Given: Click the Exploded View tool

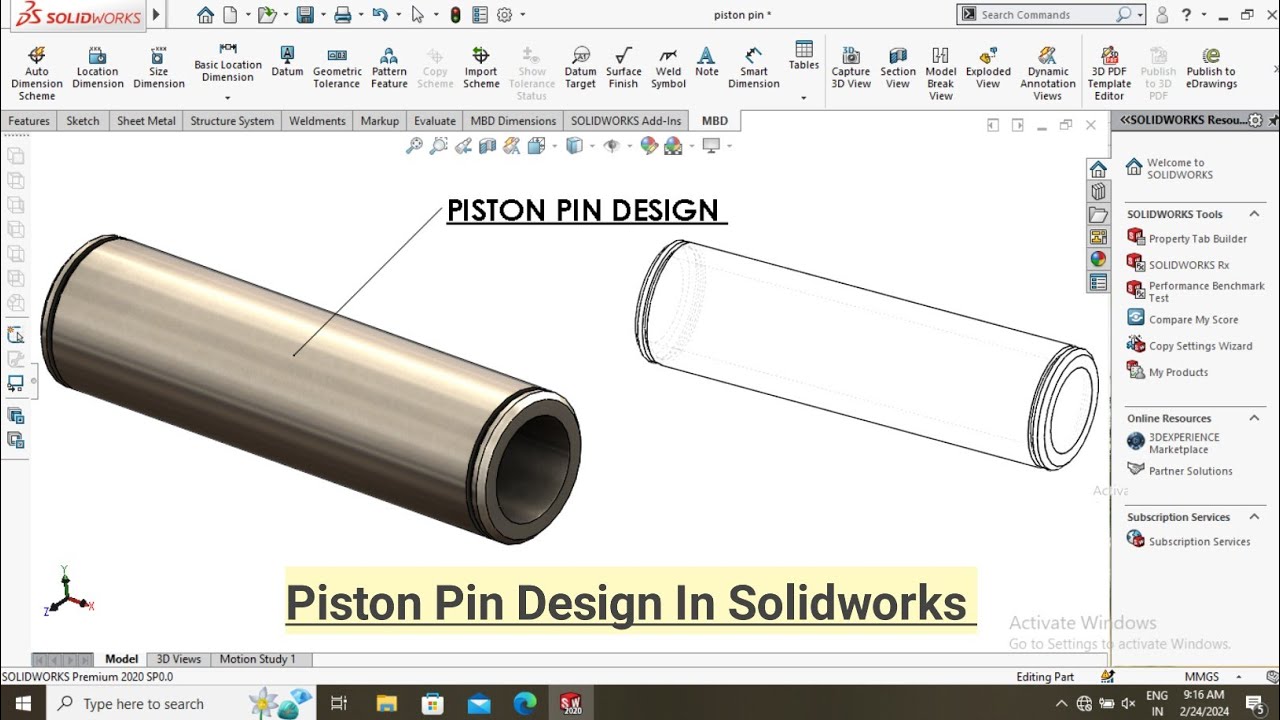Looking at the screenshot, I should click(988, 67).
